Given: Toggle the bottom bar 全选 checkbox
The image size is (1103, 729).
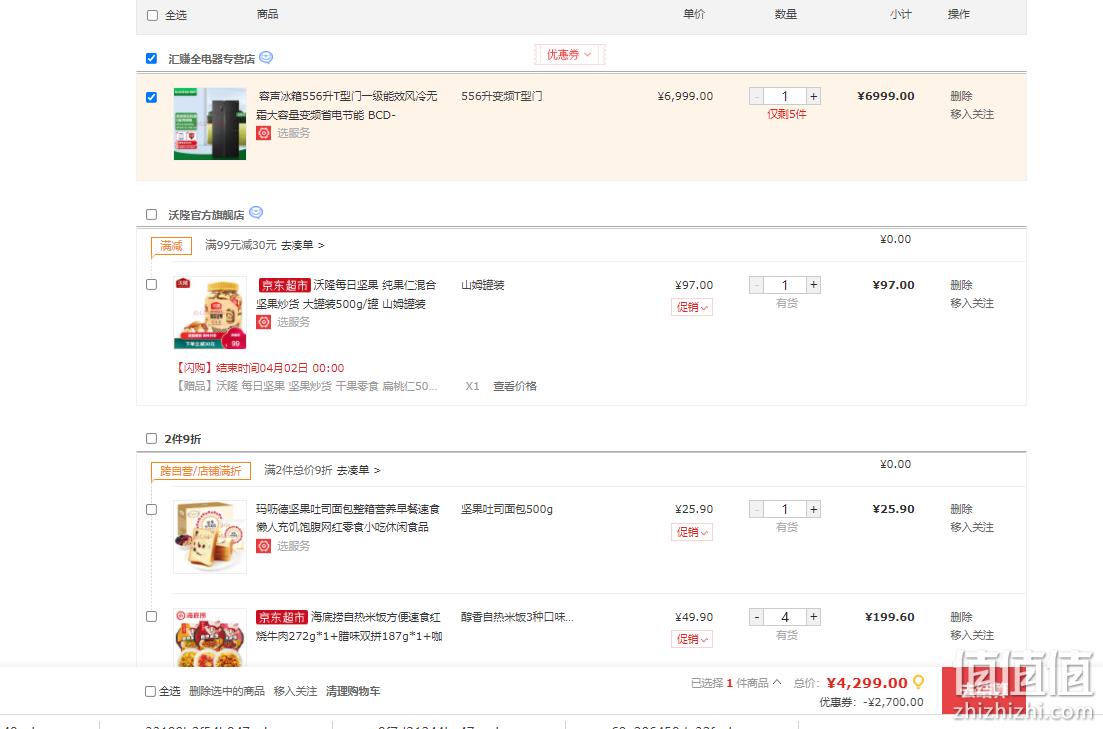Looking at the screenshot, I should tap(150, 692).
